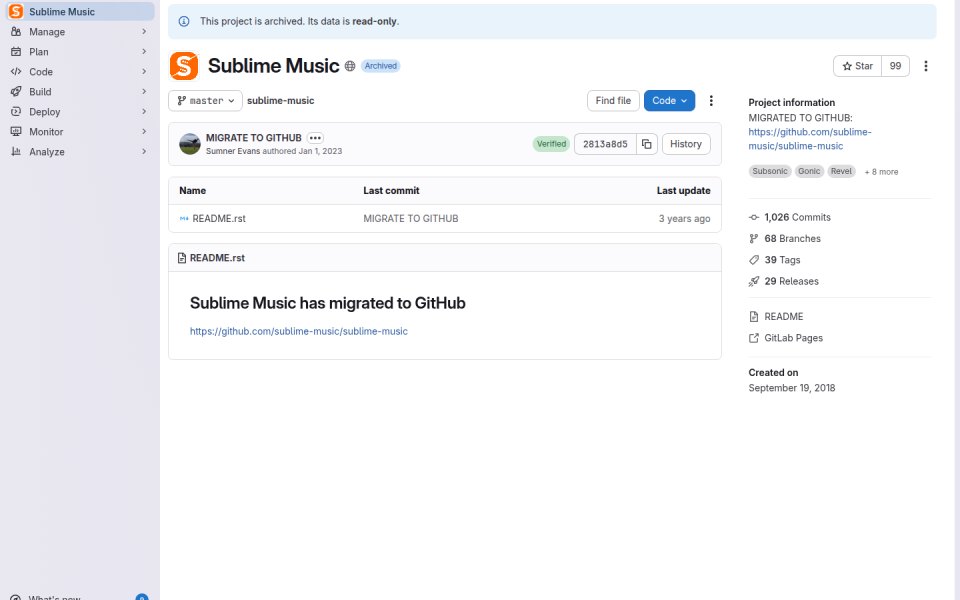Expand commit description ellipsis button
Image resolution: width=960 pixels, height=600 pixels.
(x=315, y=138)
